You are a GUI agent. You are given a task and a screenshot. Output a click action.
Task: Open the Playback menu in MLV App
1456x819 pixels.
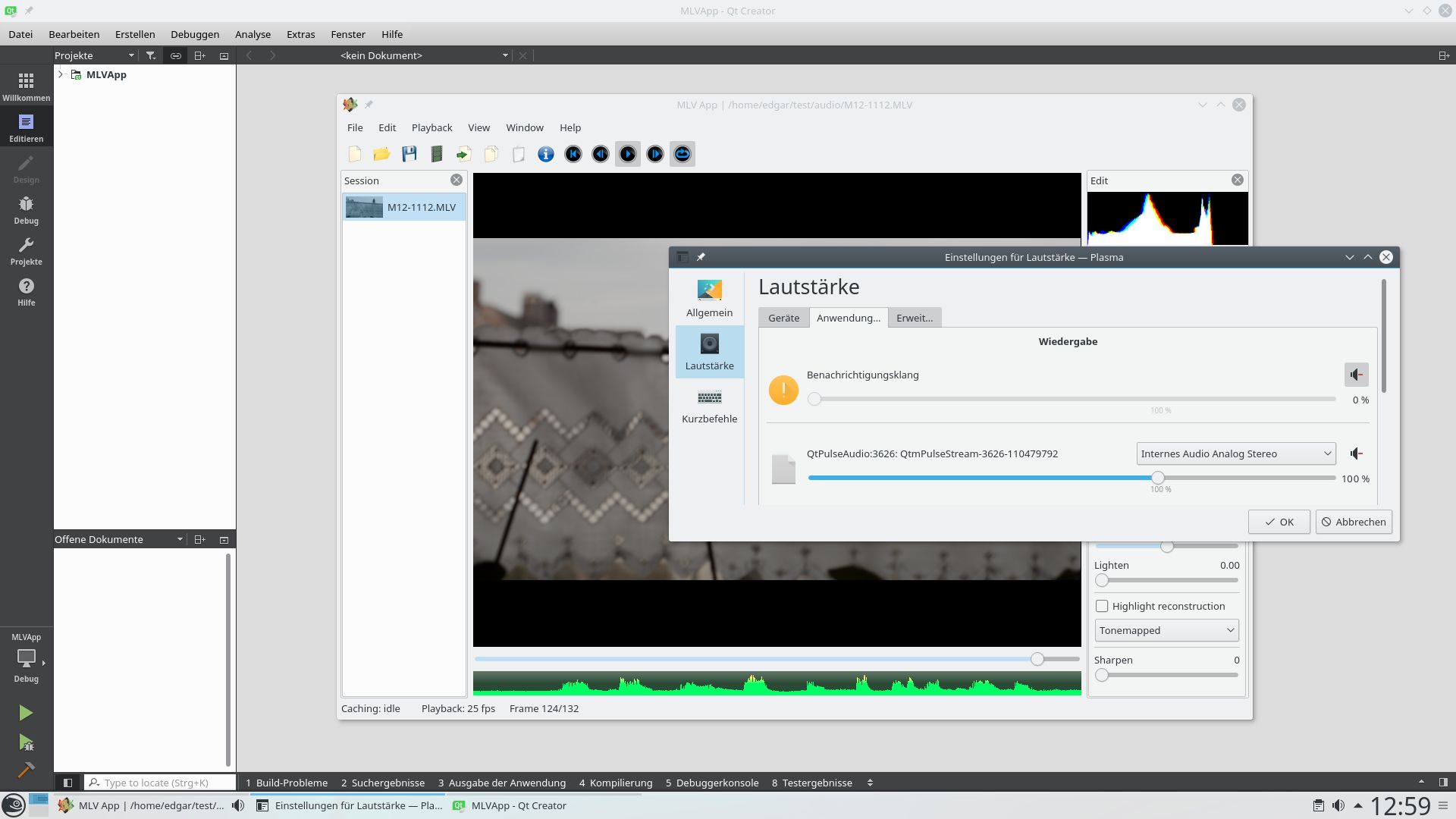pyautogui.click(x=431, y=127)
